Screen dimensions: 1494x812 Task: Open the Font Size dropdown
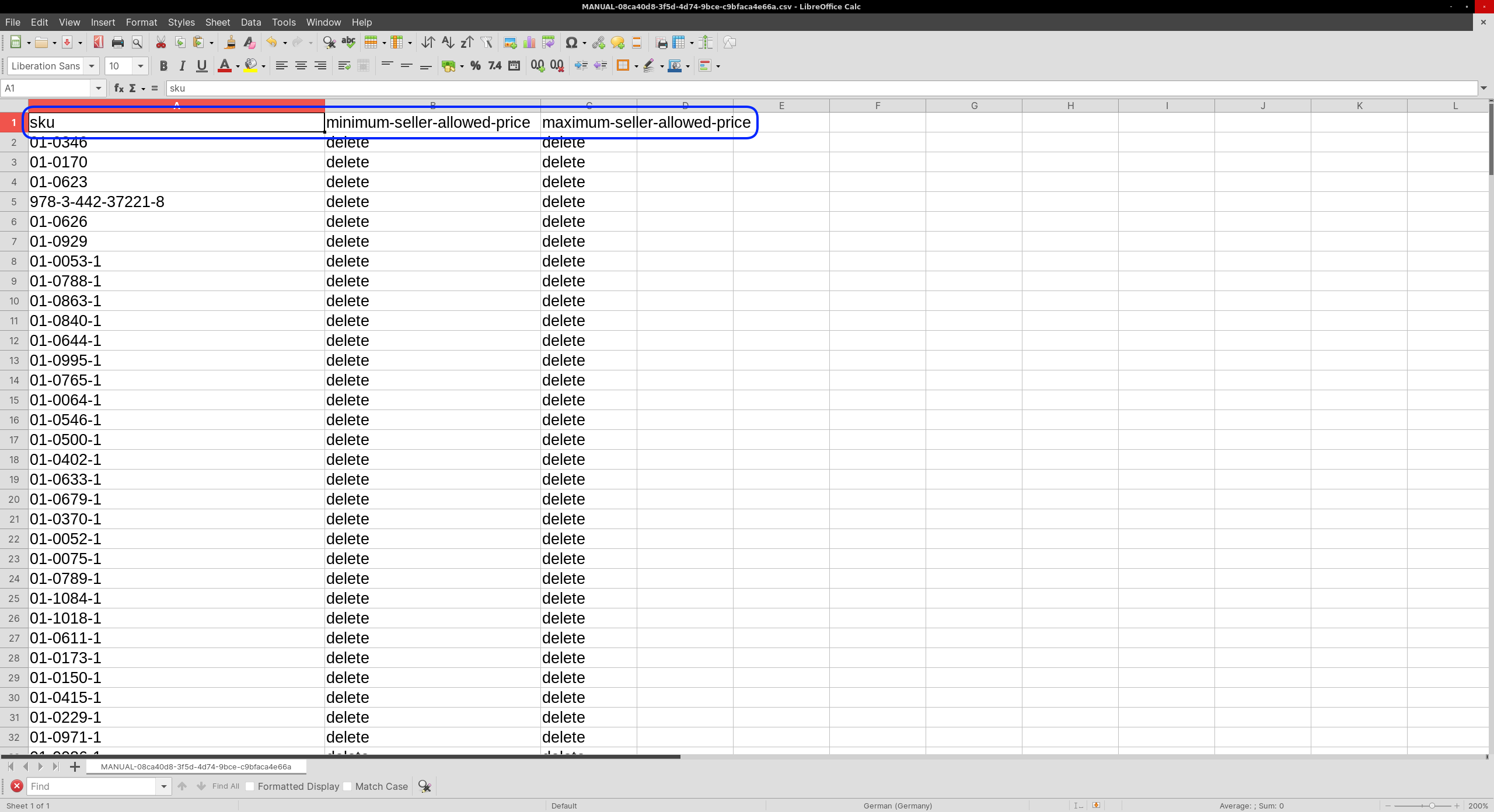tap(141, 66)
